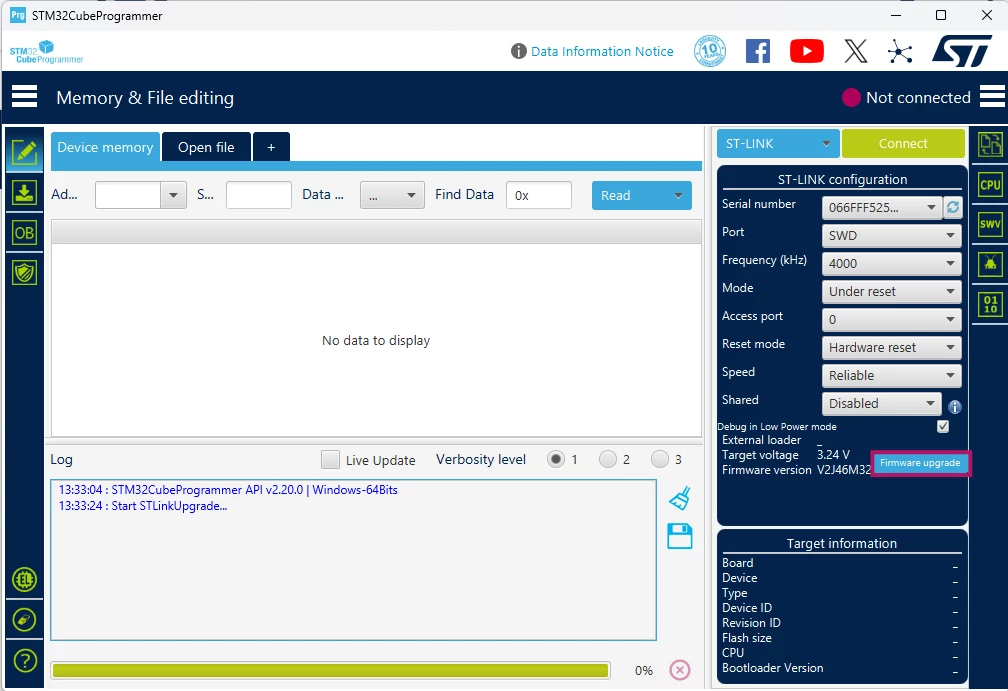Open the Memory & File editing pencil icon
Screen dimensions: 1008x691
(24, 152)
